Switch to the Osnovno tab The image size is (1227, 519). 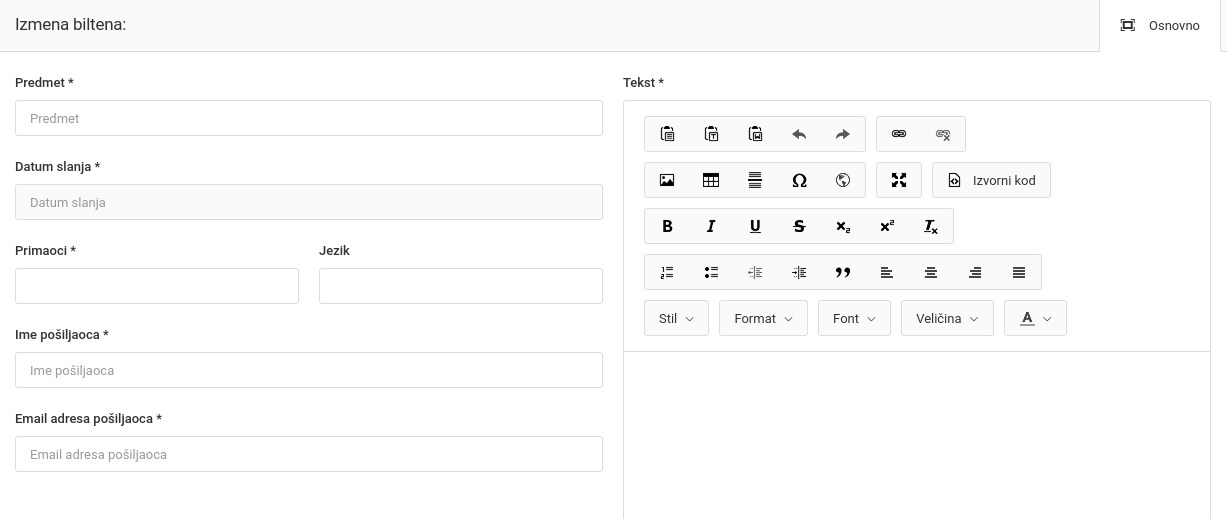pyautogui.click(x=1160, y=26)
